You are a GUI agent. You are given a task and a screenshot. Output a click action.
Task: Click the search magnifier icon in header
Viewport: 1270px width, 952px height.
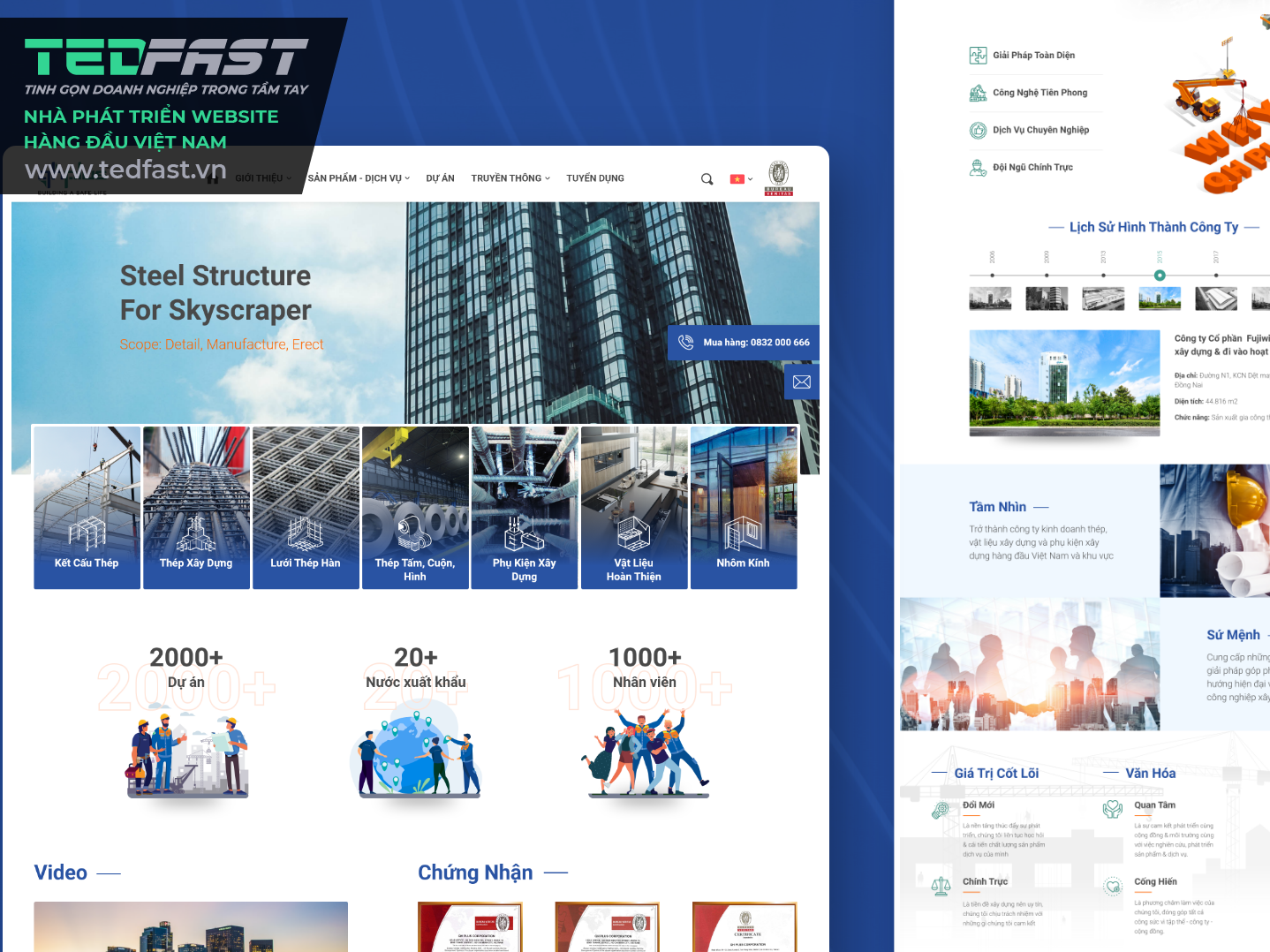click(707, 178)
